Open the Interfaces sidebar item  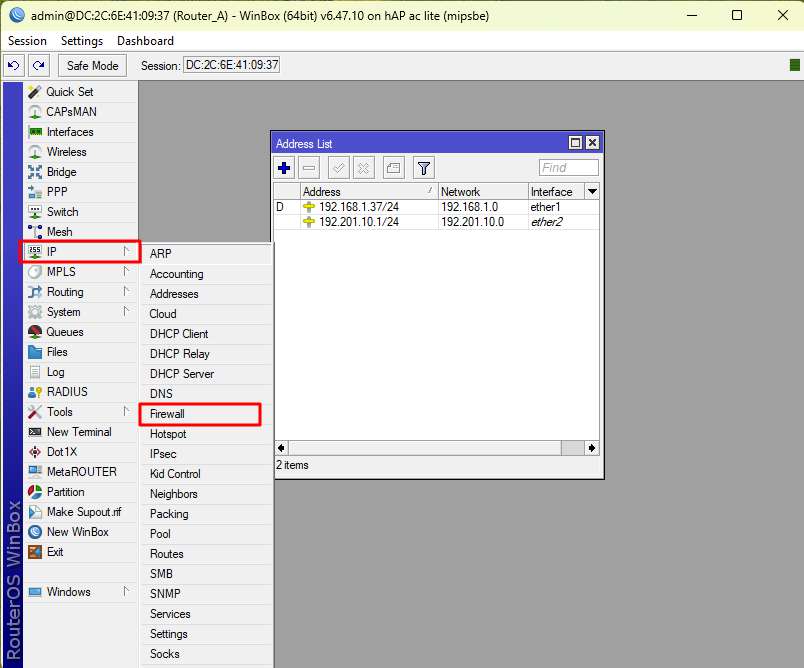pyautogui.click(x=69, y=132)
